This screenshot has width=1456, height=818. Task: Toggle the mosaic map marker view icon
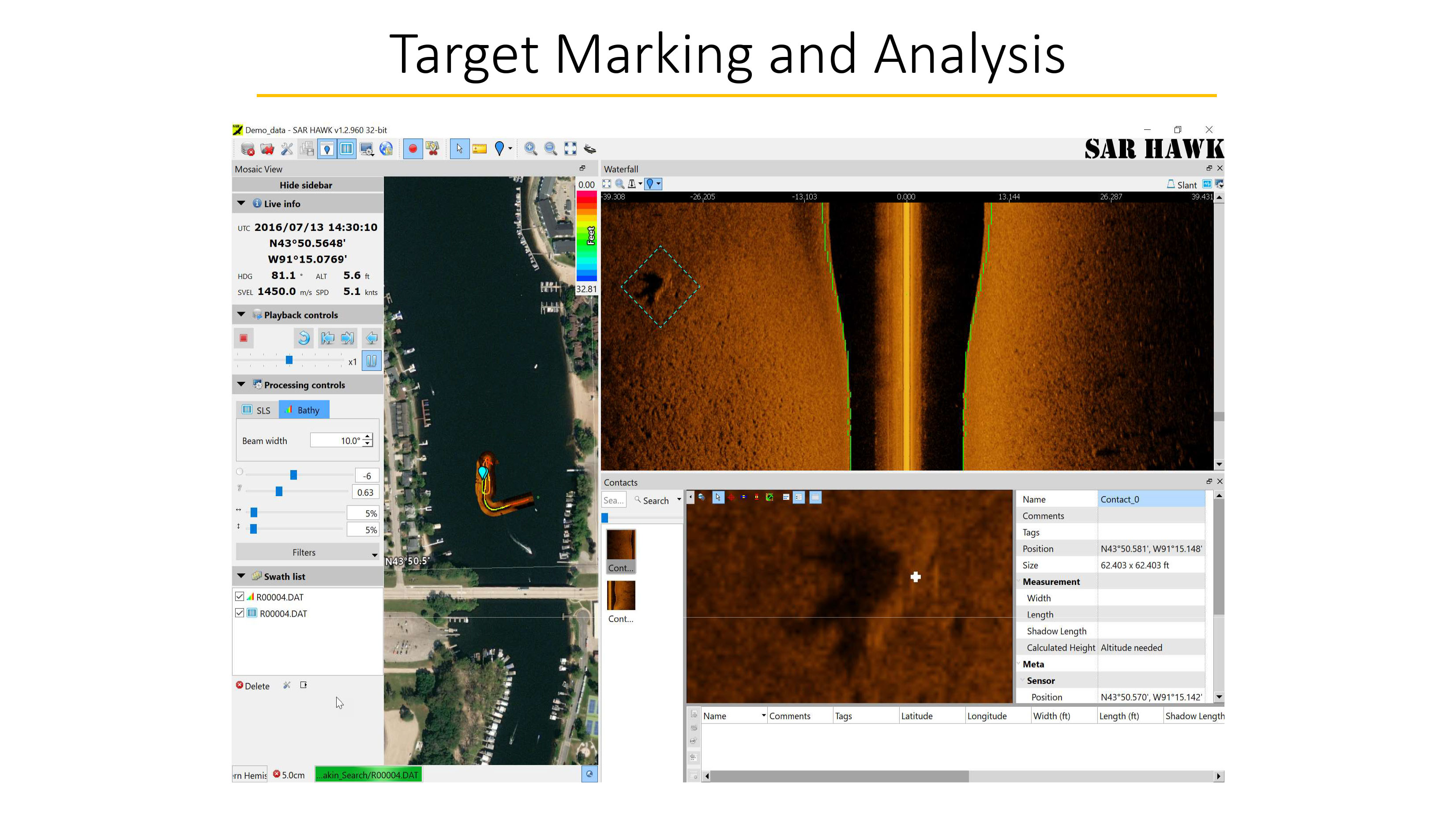click(x=326, y=149)
